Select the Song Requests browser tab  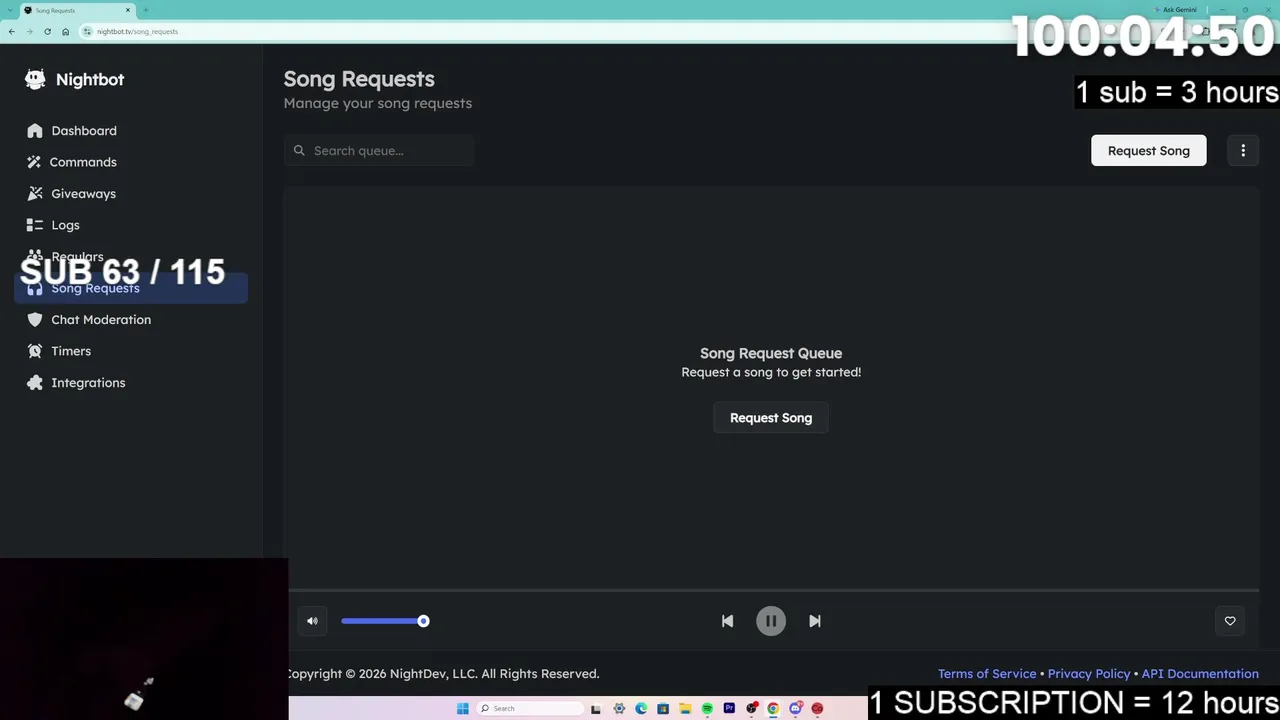tap(76, 10)
